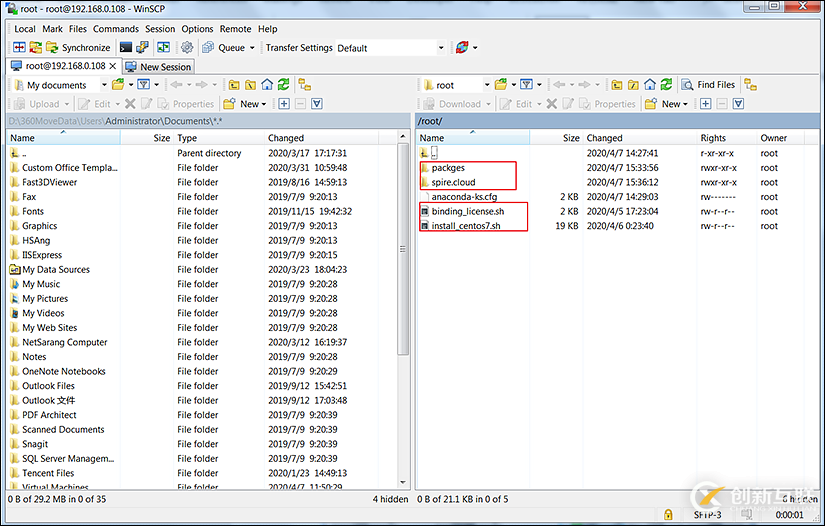Viewport: 825px width, 526px height.
Task: Click the Synchronize button
Action: point(79,47)
